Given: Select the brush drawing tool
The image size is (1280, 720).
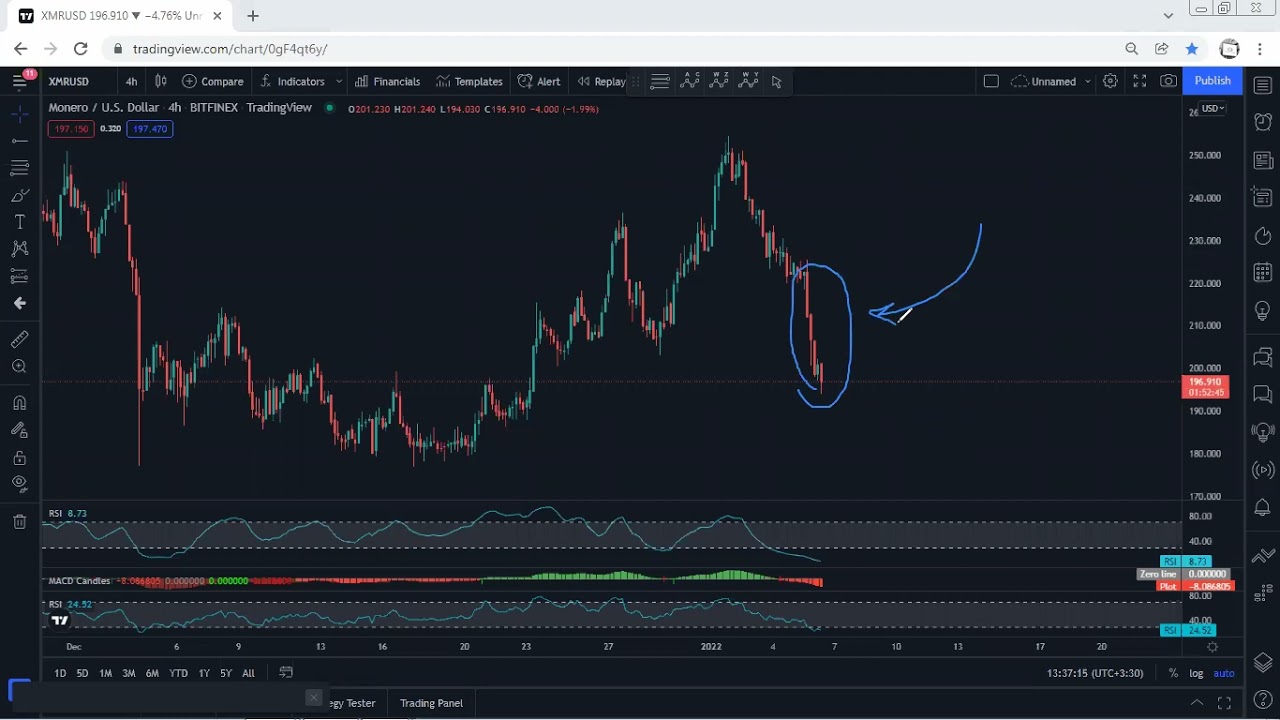Looking at the screenshot, I should (x=19, y=195).
